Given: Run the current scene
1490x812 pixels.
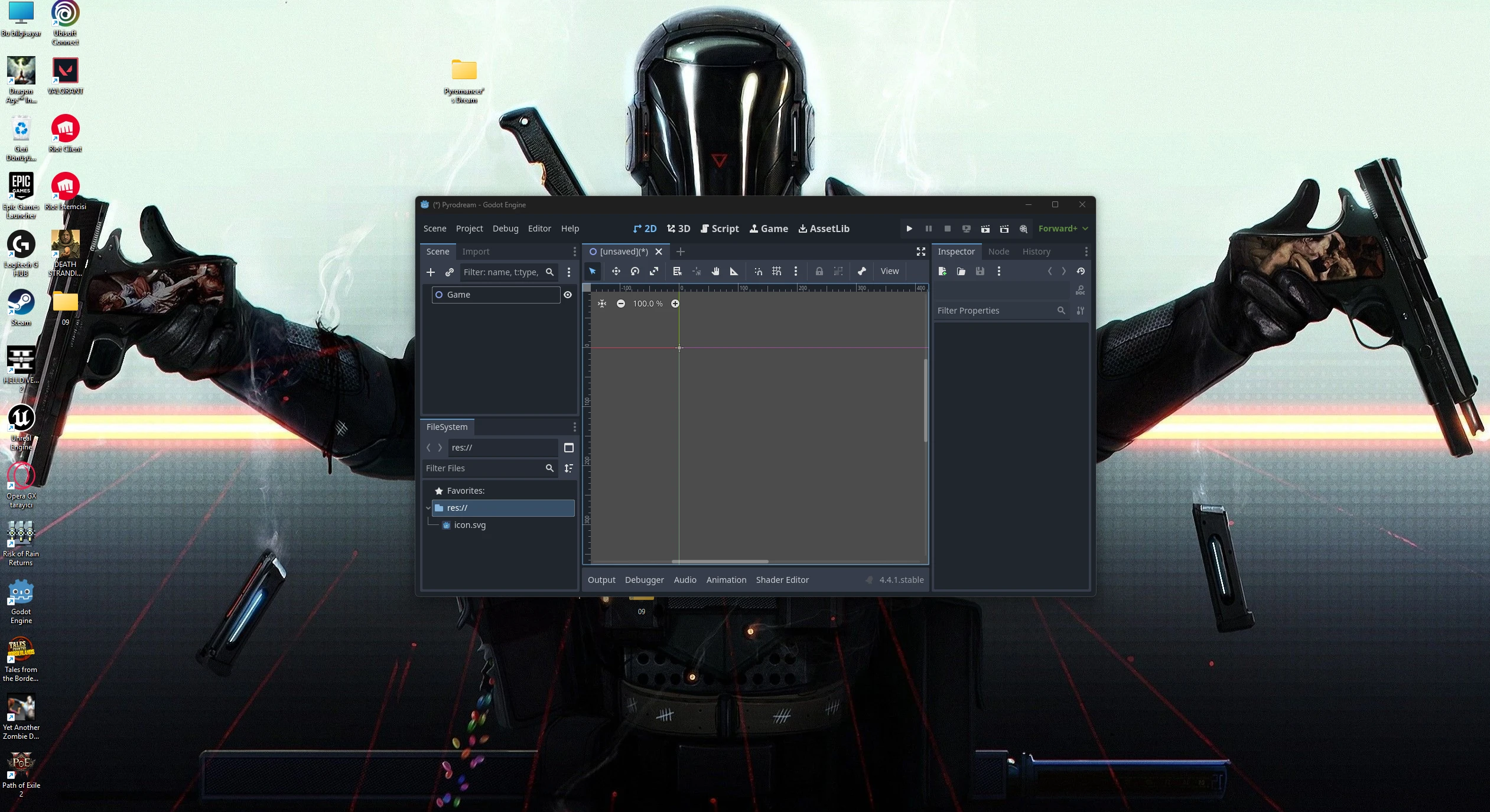Looking at the screenshot, I should point(985,229).
